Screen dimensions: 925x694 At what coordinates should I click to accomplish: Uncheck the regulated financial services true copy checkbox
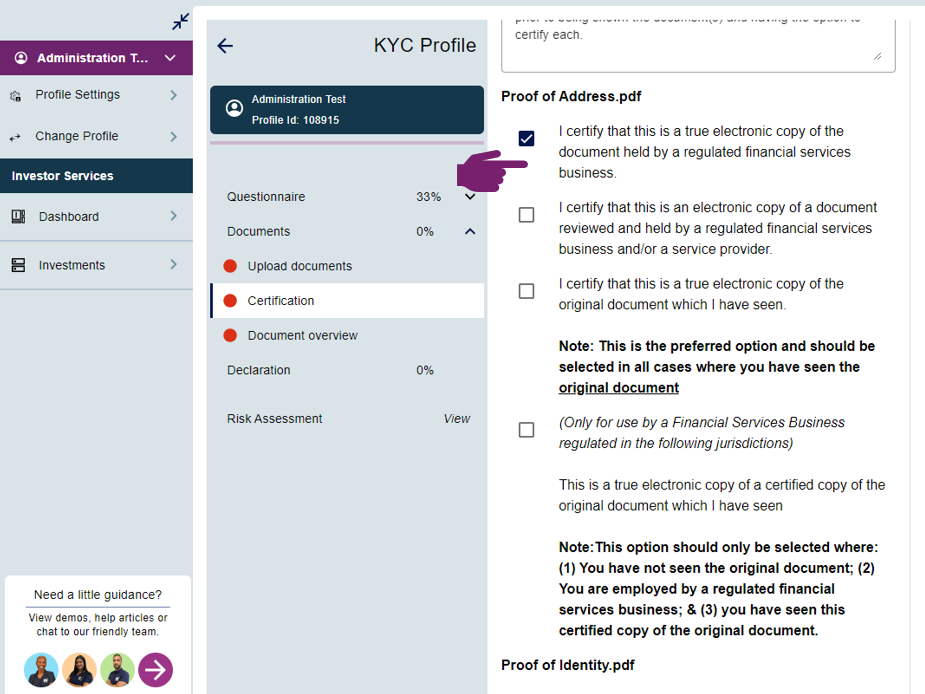coord(526,138)
